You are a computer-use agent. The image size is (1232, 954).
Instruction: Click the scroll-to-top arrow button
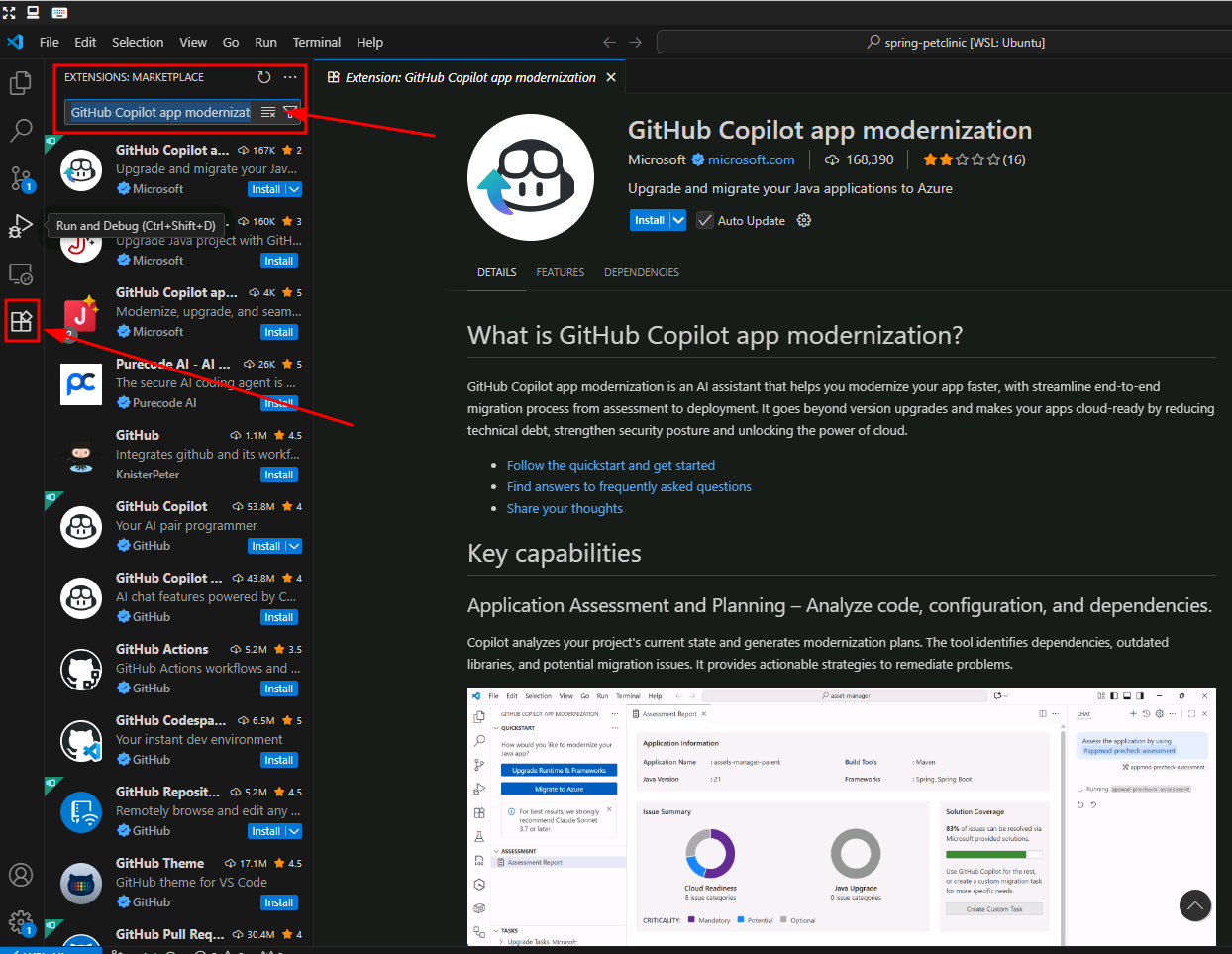coord(1195,905)
